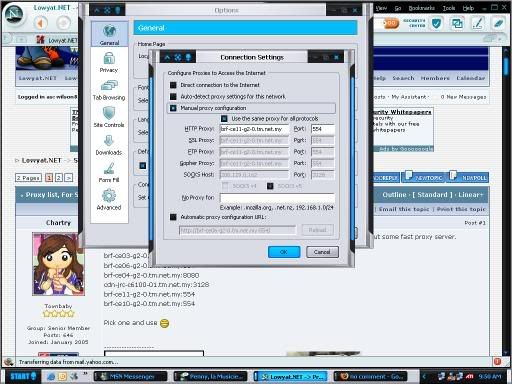Image resolution: width=512 pixels, height=384 pixels.
Task: Open the Help menu
Action: tap(468, 8)
